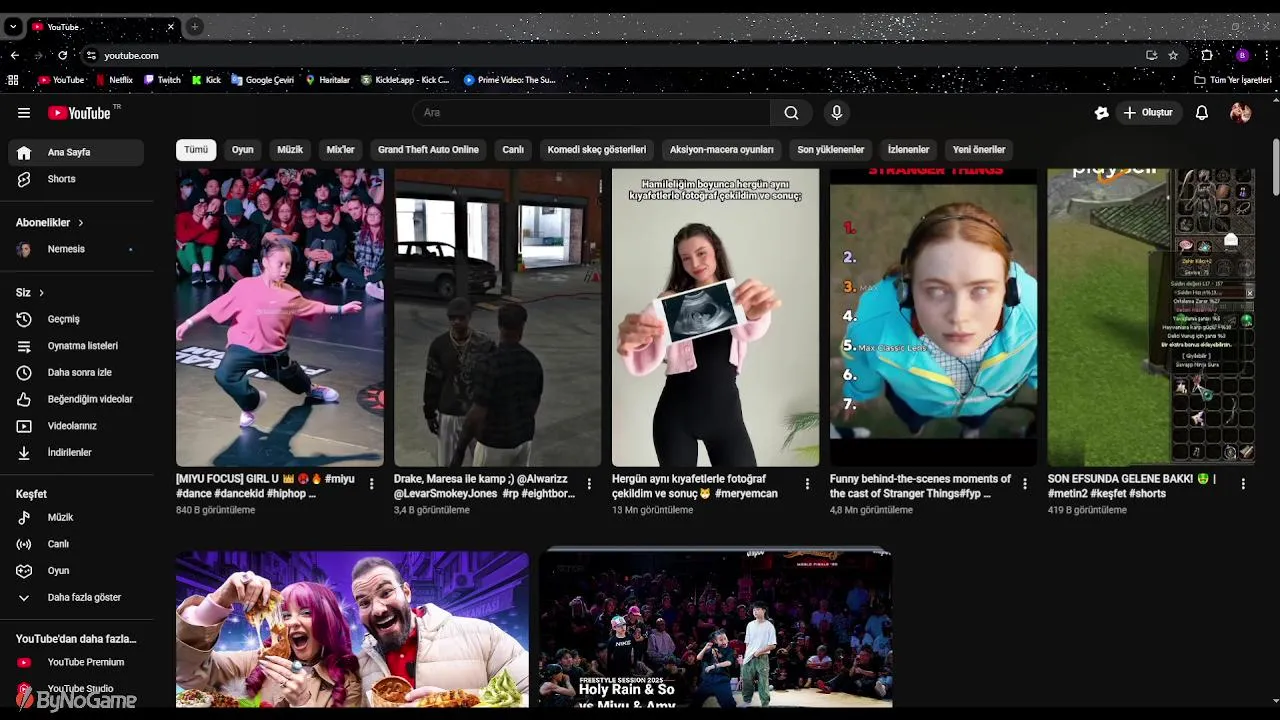This screenshot has height=720, width=1280.
Task: Open Oyun under Keşfet
Action: [x=76, y=570]
